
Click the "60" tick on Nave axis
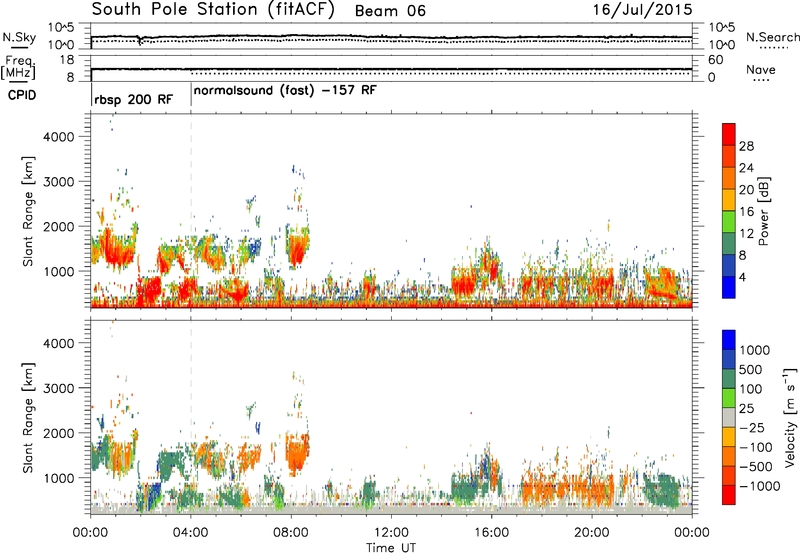[715, 60]
